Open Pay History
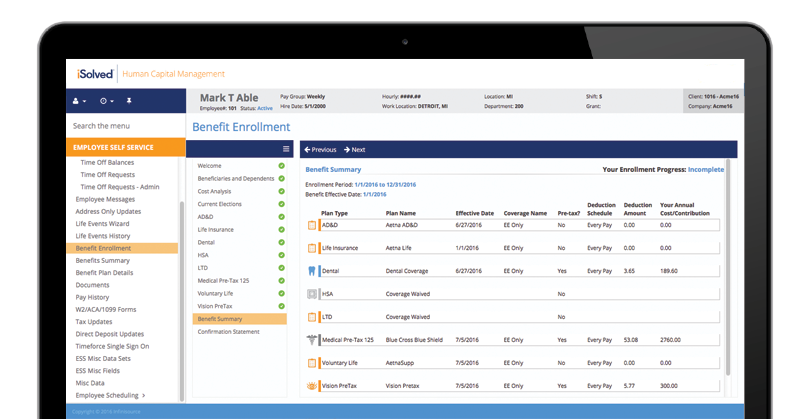This screenshot has width=802, height=419. (x=93, y=297)
